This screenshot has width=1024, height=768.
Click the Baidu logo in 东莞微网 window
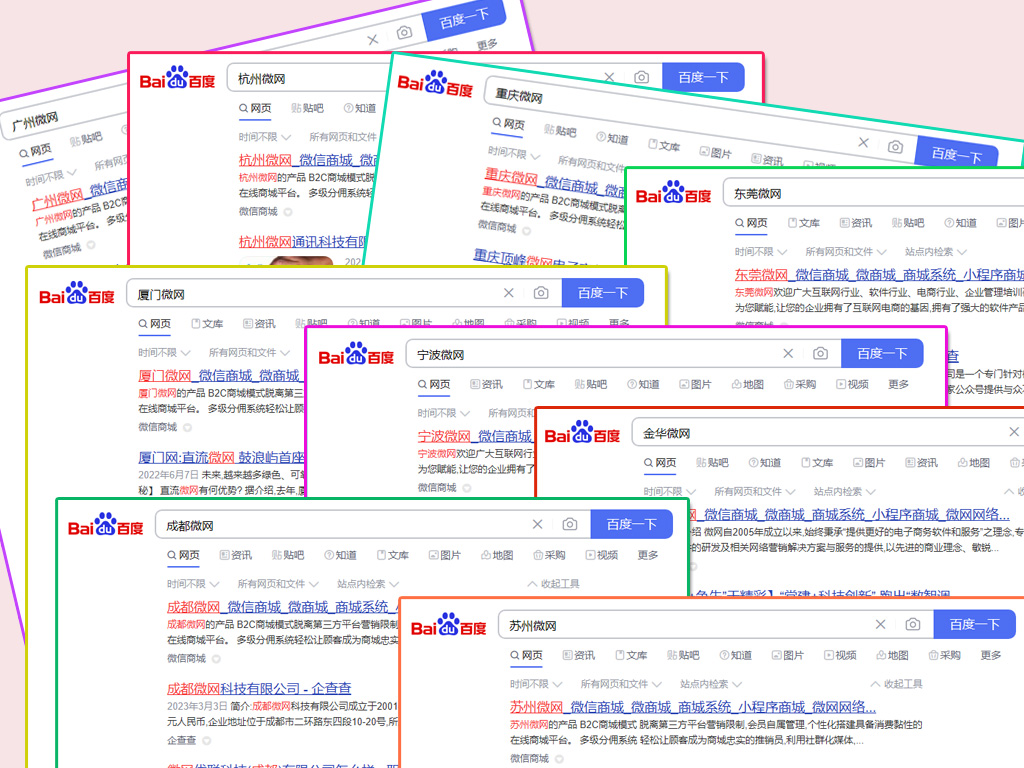click(x=673, y=193)
